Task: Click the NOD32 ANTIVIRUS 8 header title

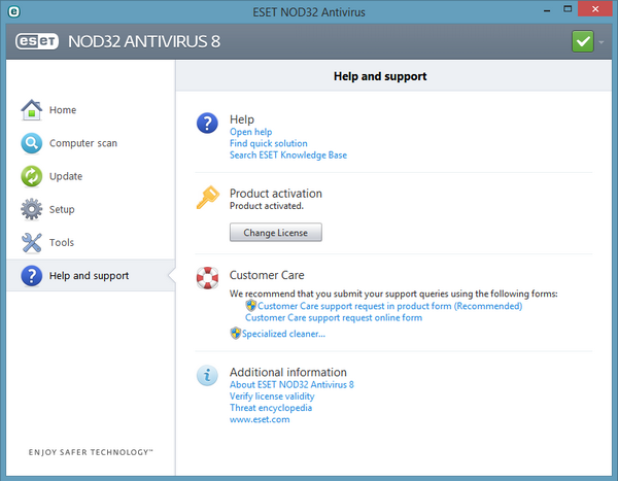Action: tap(144, 41)
